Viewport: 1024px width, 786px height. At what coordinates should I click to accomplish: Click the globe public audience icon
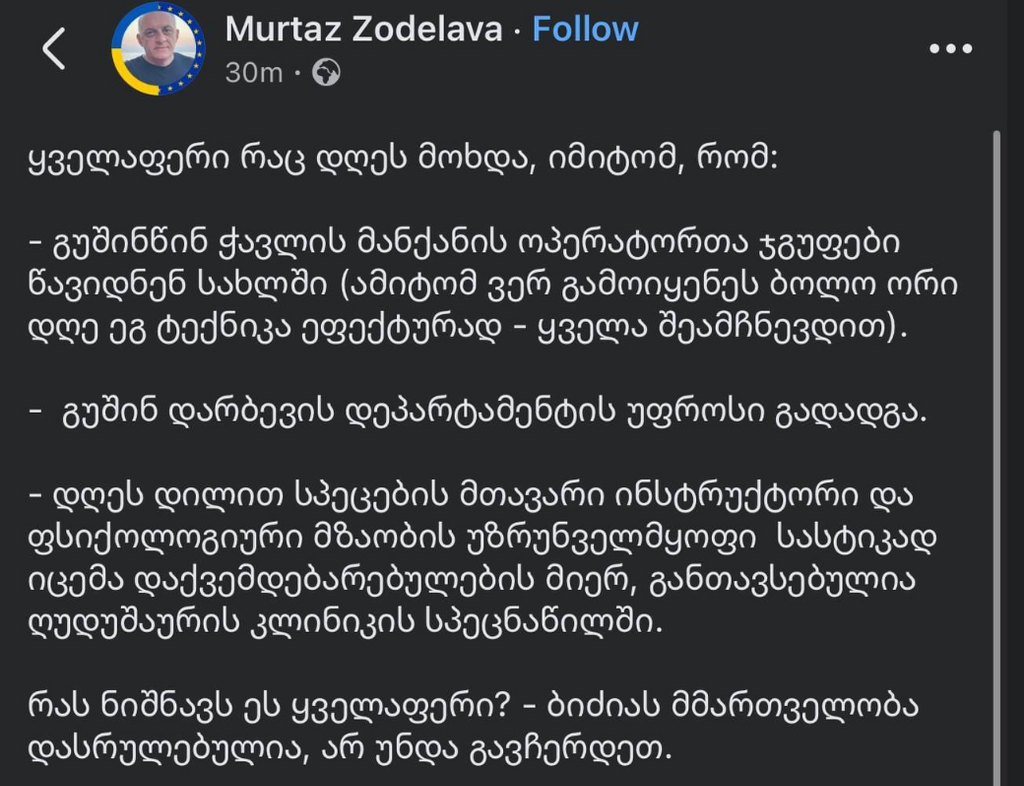pos(327,72)
